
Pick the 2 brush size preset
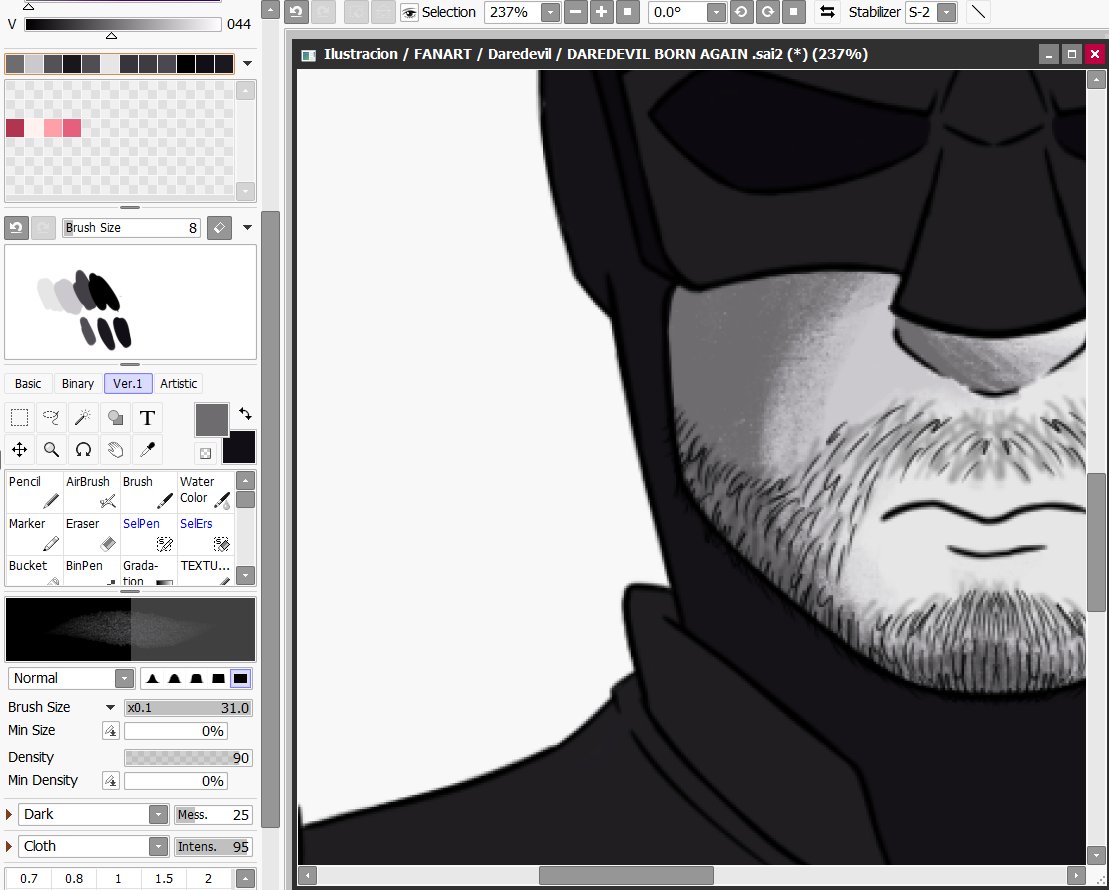(209, 879)
